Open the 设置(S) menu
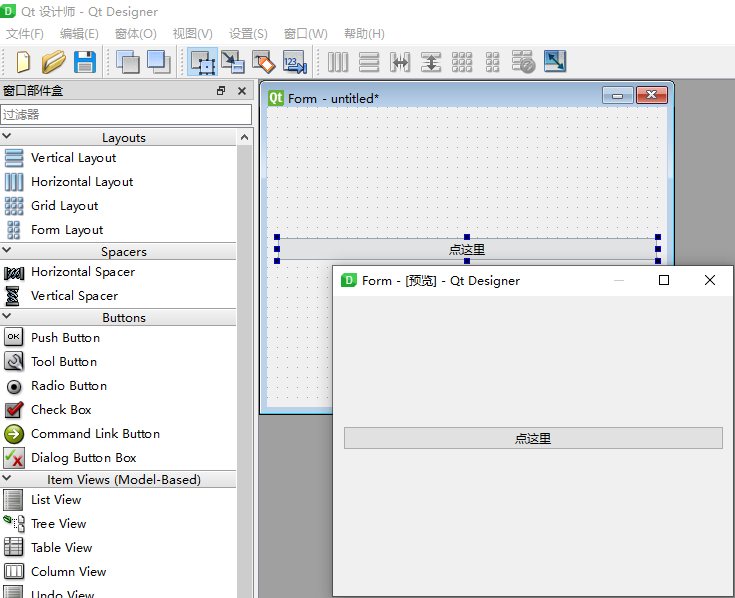This screenshot has width=735, height=598. click(x=248, y=34)
